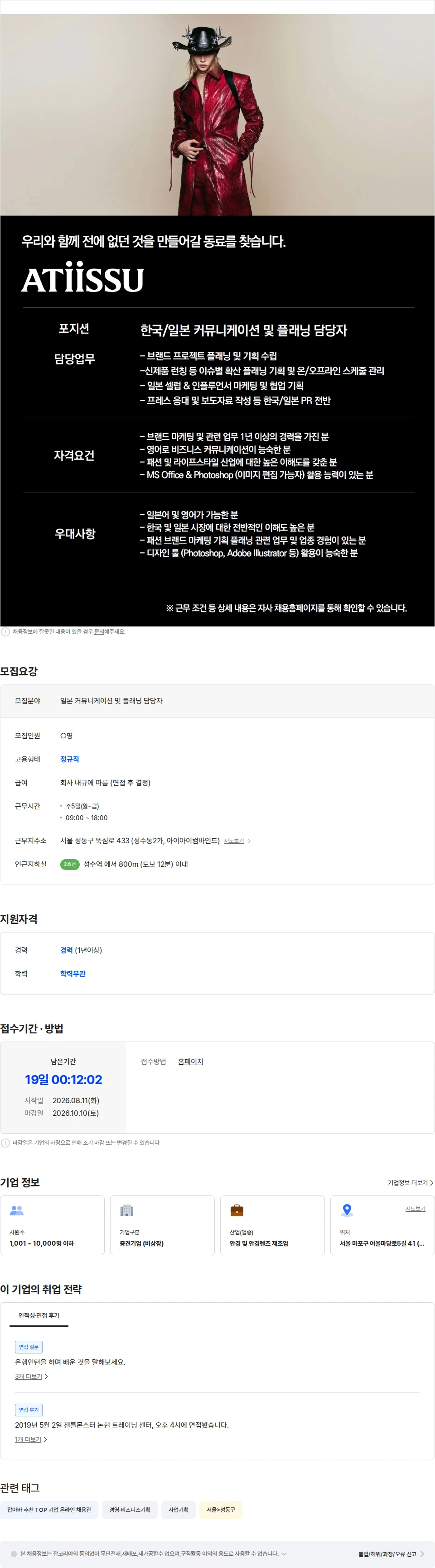Click the 사원수 1,001 ~ 10,000명 이하 card

[x=53, y=1225]
